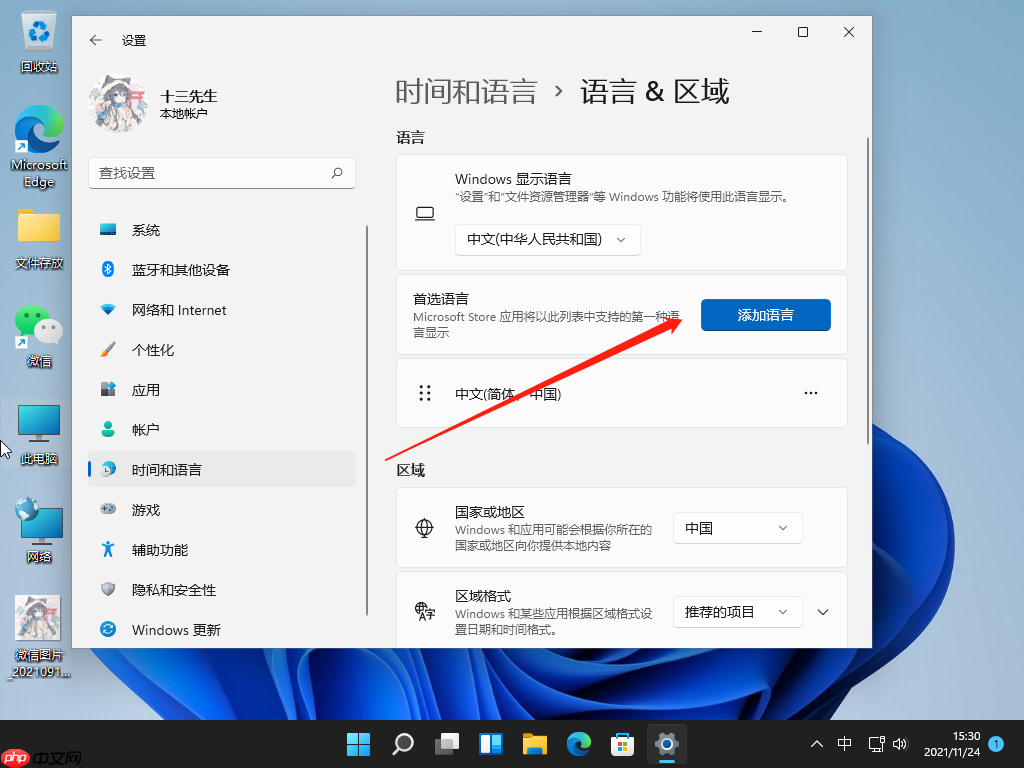Image resolution: width=1024 pixels, height=768 pixels.
Task: Open Windows 更新 from the sidebar
Action: pos(180,629)
